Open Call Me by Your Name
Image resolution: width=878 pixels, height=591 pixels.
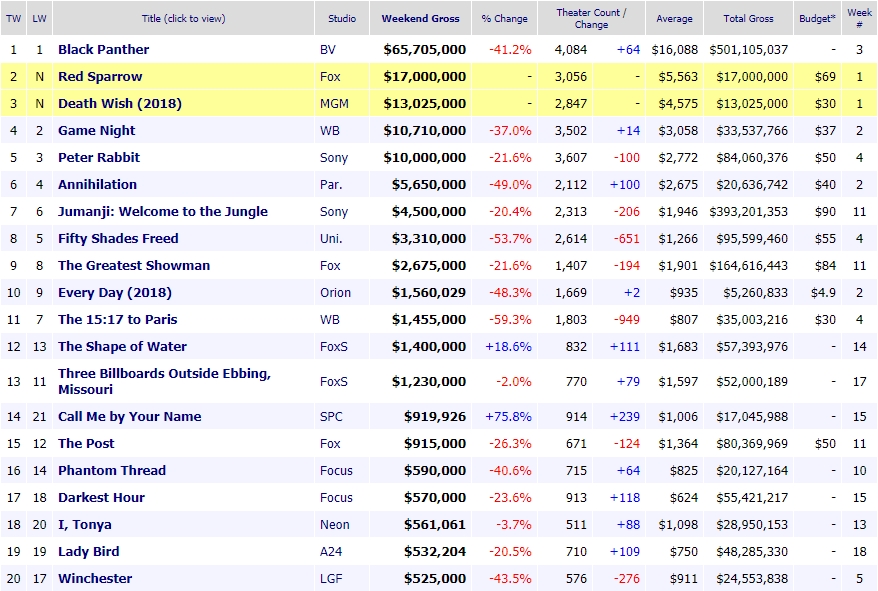pyautogui.click(x=130, y=416)
